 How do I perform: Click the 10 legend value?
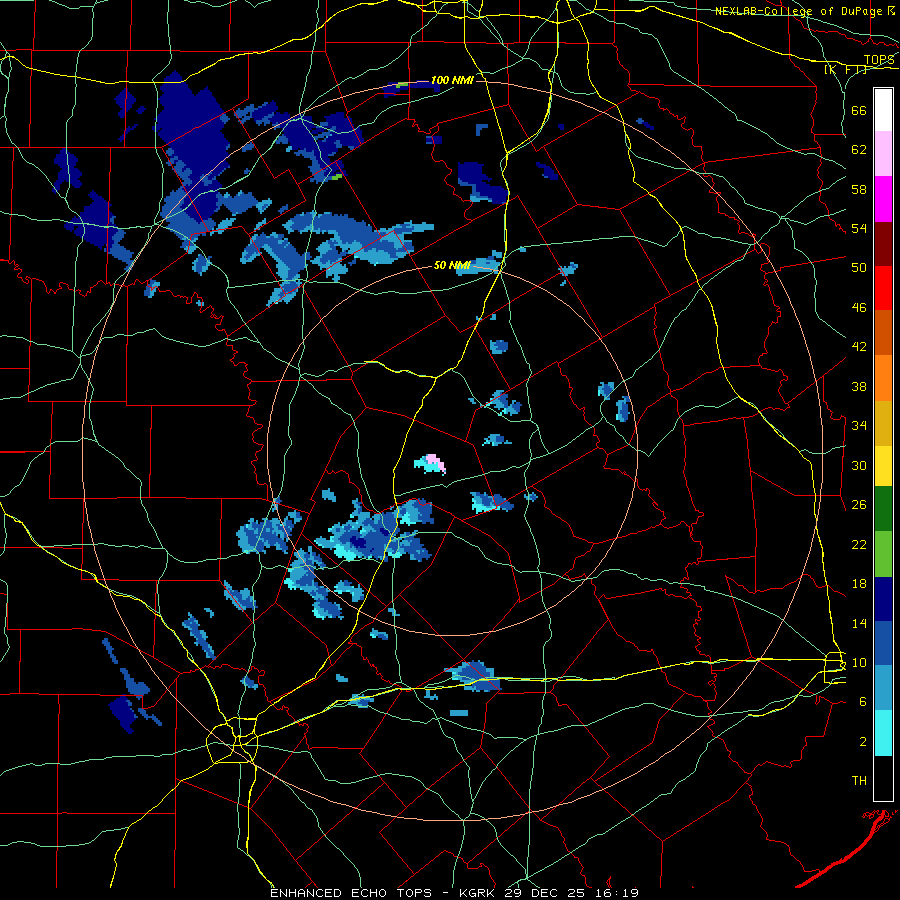(859, 662)
